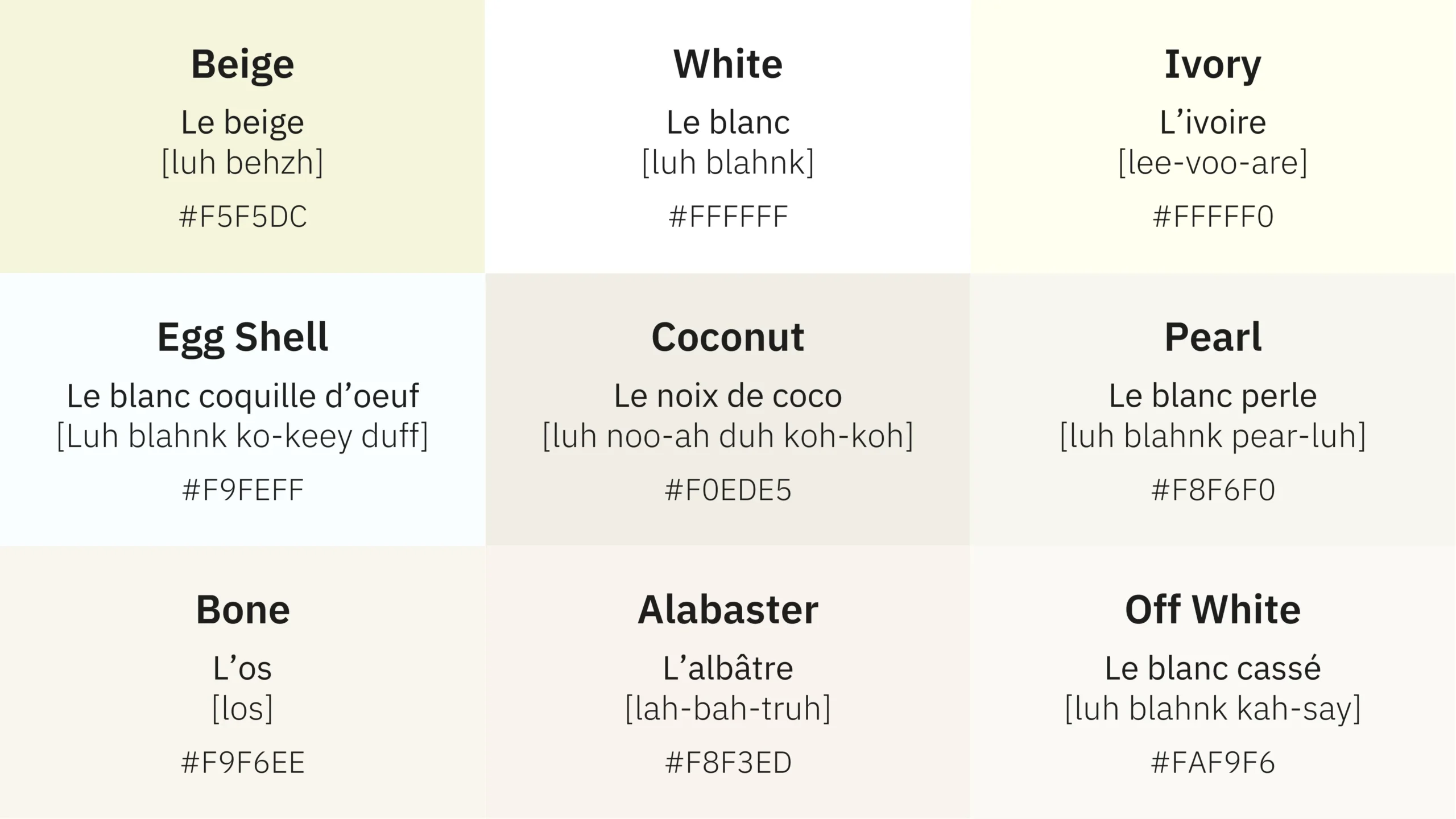Click pronunciation "[luh blahnk pear-luh]"
This screenshot has height=819, width=1456.
pos(1213,436)
